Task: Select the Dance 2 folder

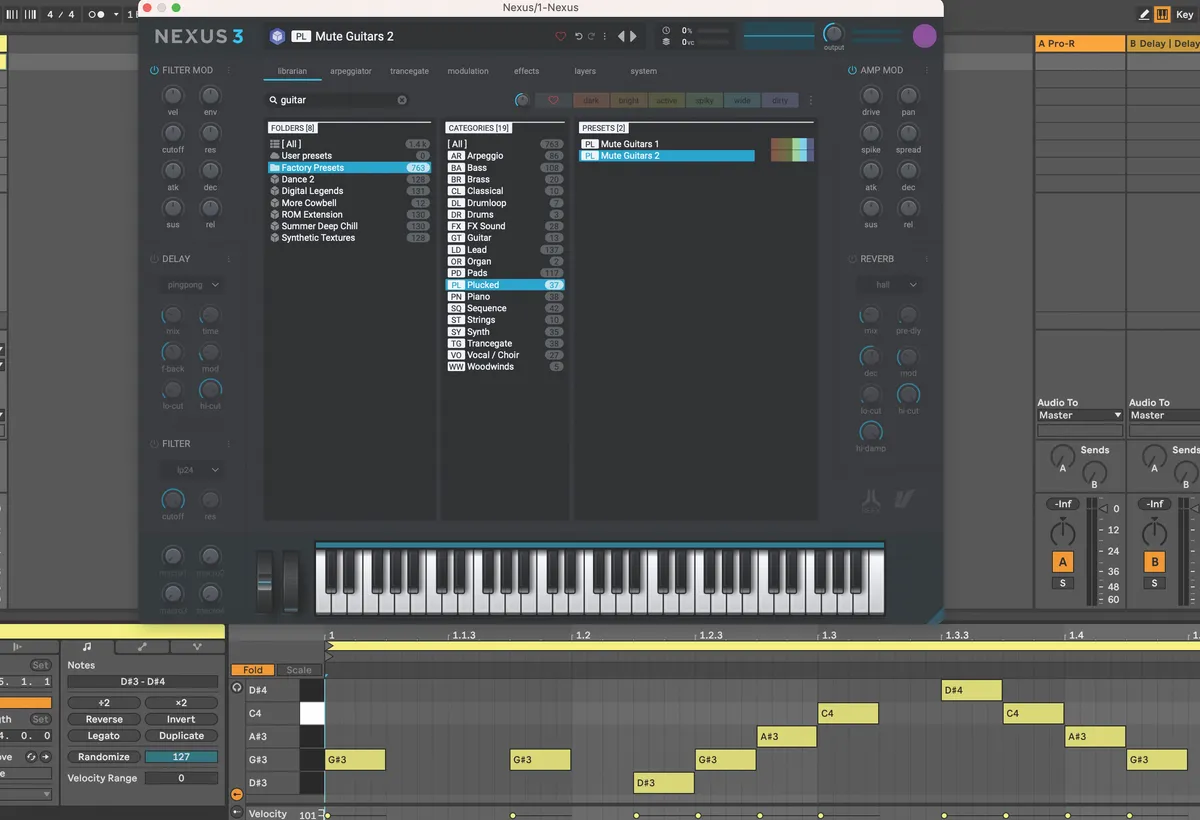Action: coord(348,179)
